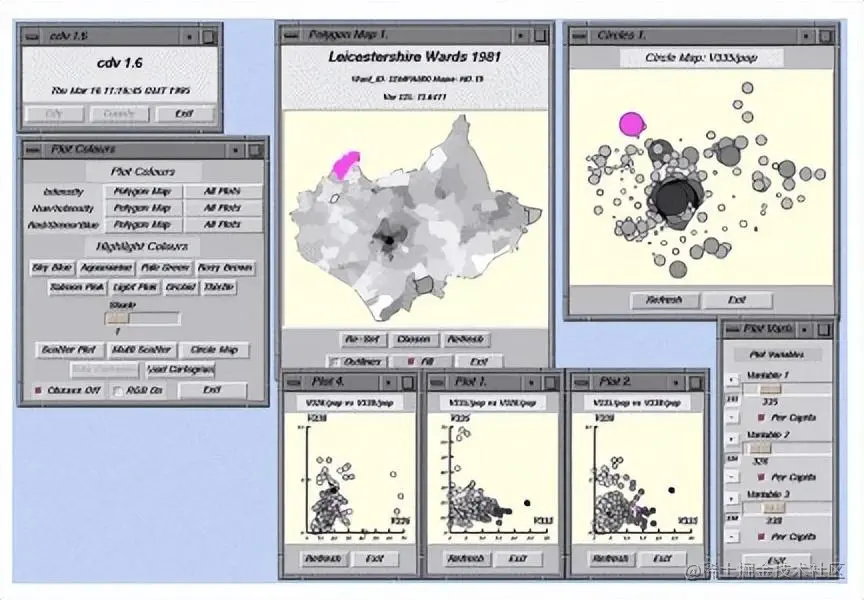Refresh the Plot 1 scatter plot

[x=466, y=559]
